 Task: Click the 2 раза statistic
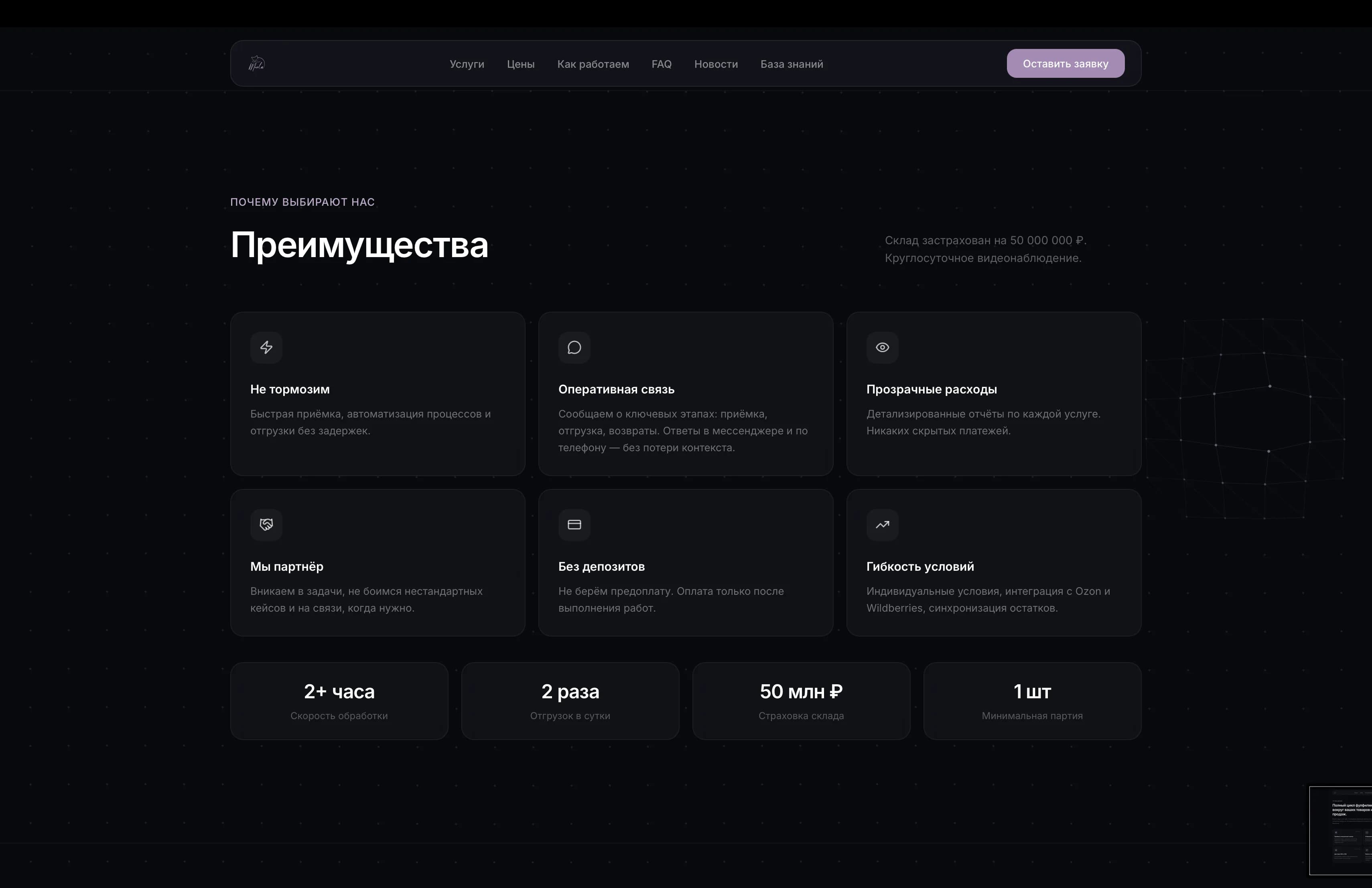coord(570,691)
